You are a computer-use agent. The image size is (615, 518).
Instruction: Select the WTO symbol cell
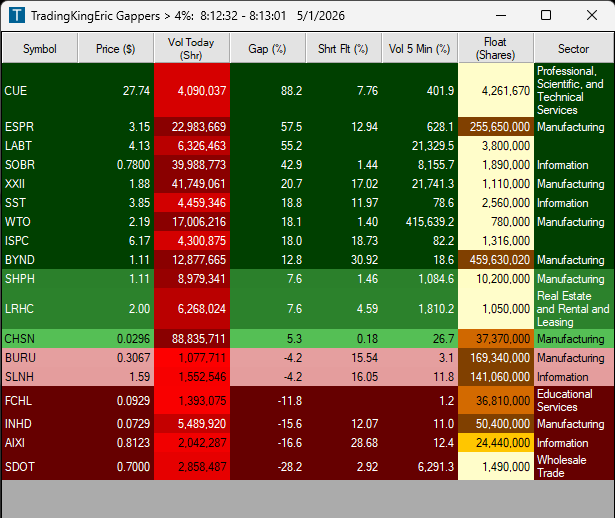(40, 222)
